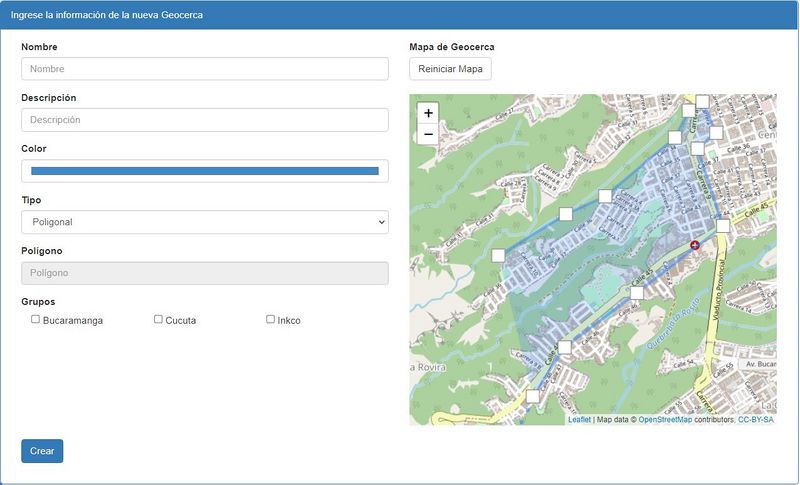Viewport: 800px width, 485px height.
Task: Zoom out on the geofence map
Action: 428,134
